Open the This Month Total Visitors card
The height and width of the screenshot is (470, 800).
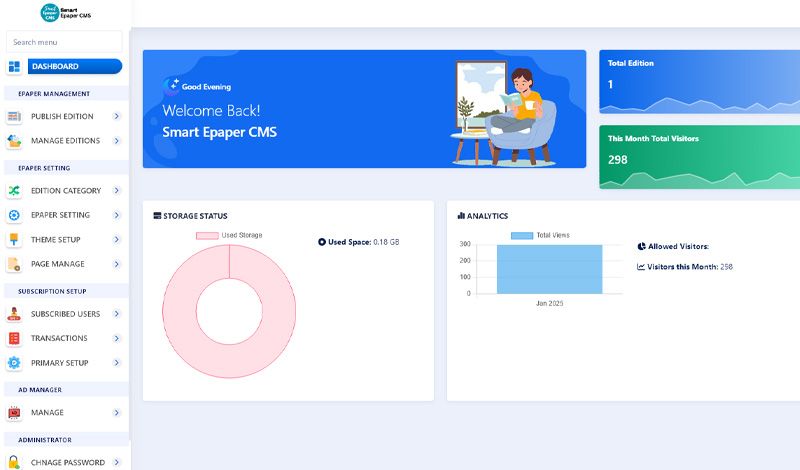coord(699,156)
